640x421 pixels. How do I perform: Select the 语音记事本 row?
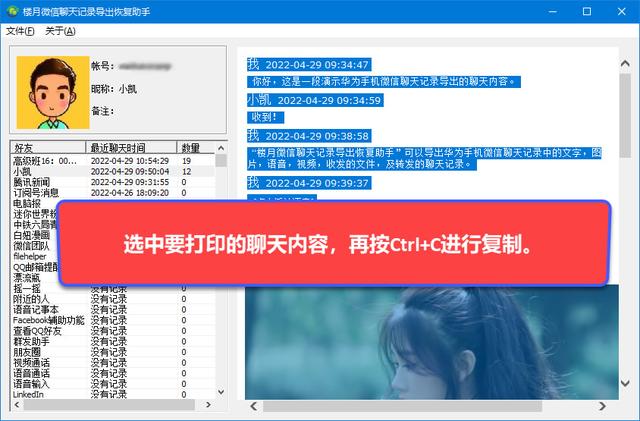(x=113, y=310)
